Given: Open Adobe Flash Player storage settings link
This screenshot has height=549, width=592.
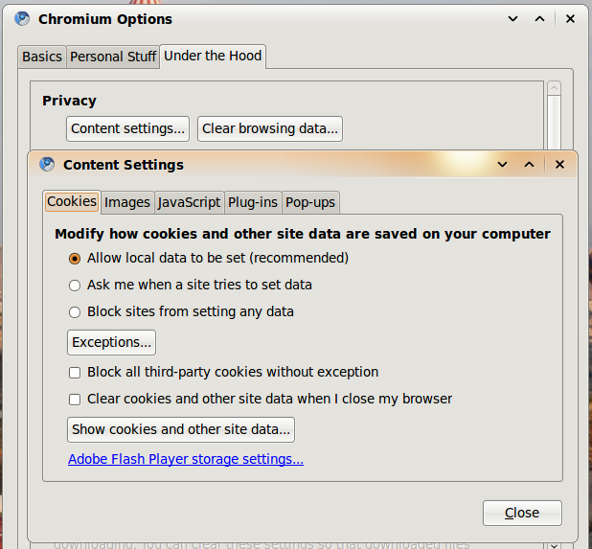Looking at the screenshot, I should coord(186,459).
